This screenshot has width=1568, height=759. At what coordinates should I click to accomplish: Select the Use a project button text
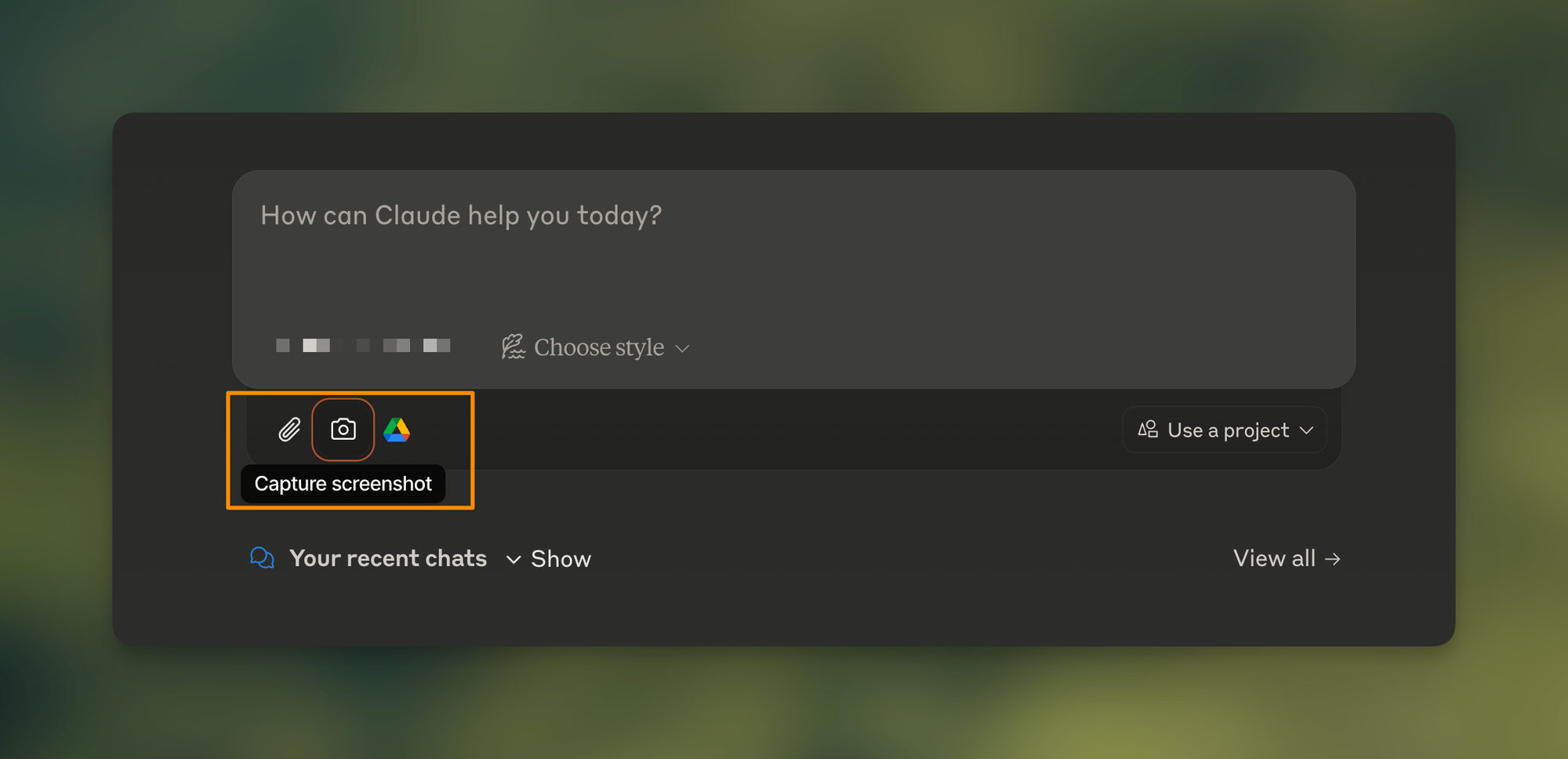click(x=1228, y=430)
